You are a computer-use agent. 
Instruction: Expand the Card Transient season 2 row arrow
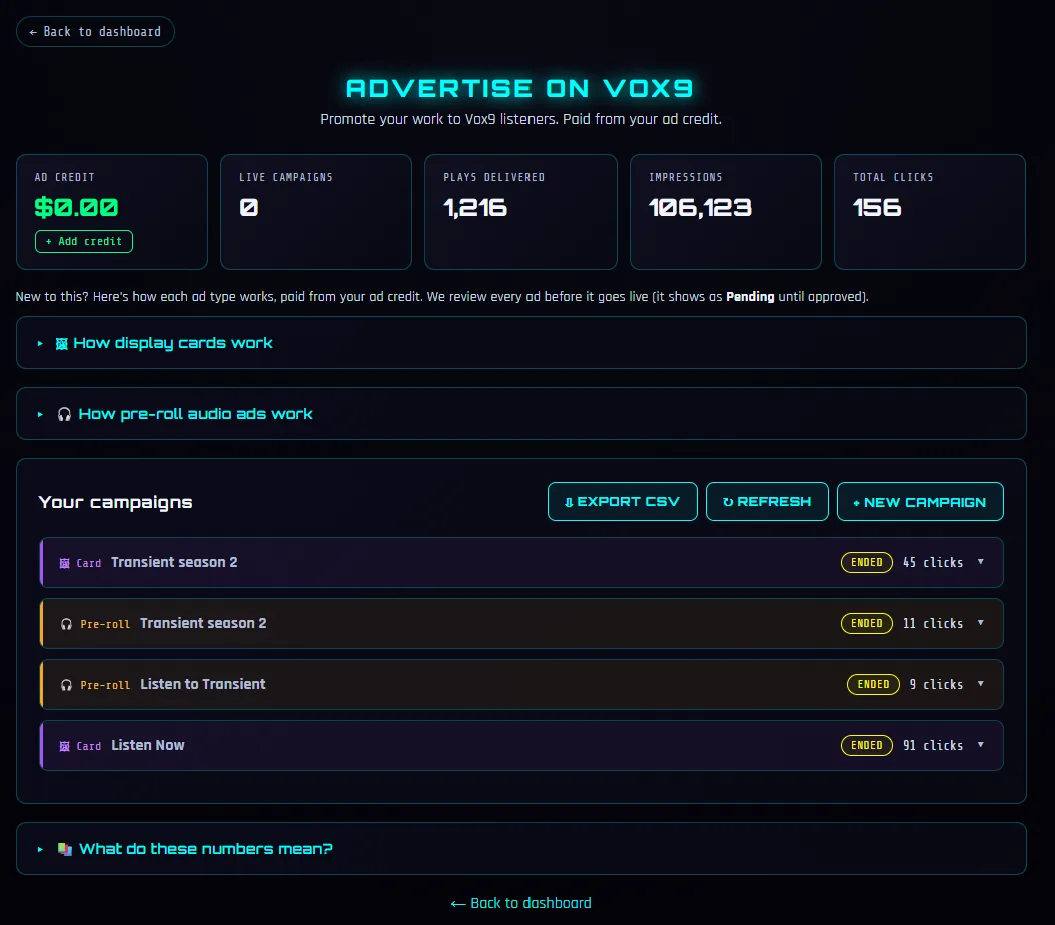point(980,562)
